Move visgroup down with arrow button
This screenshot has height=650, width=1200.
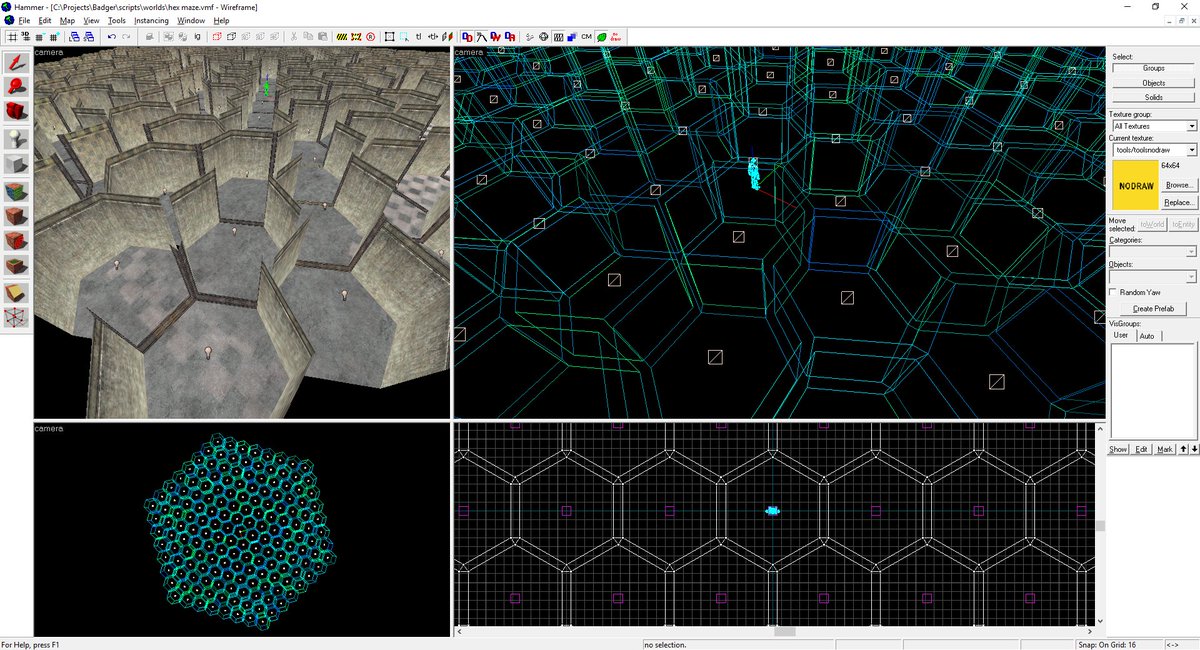click(1194, 449)
